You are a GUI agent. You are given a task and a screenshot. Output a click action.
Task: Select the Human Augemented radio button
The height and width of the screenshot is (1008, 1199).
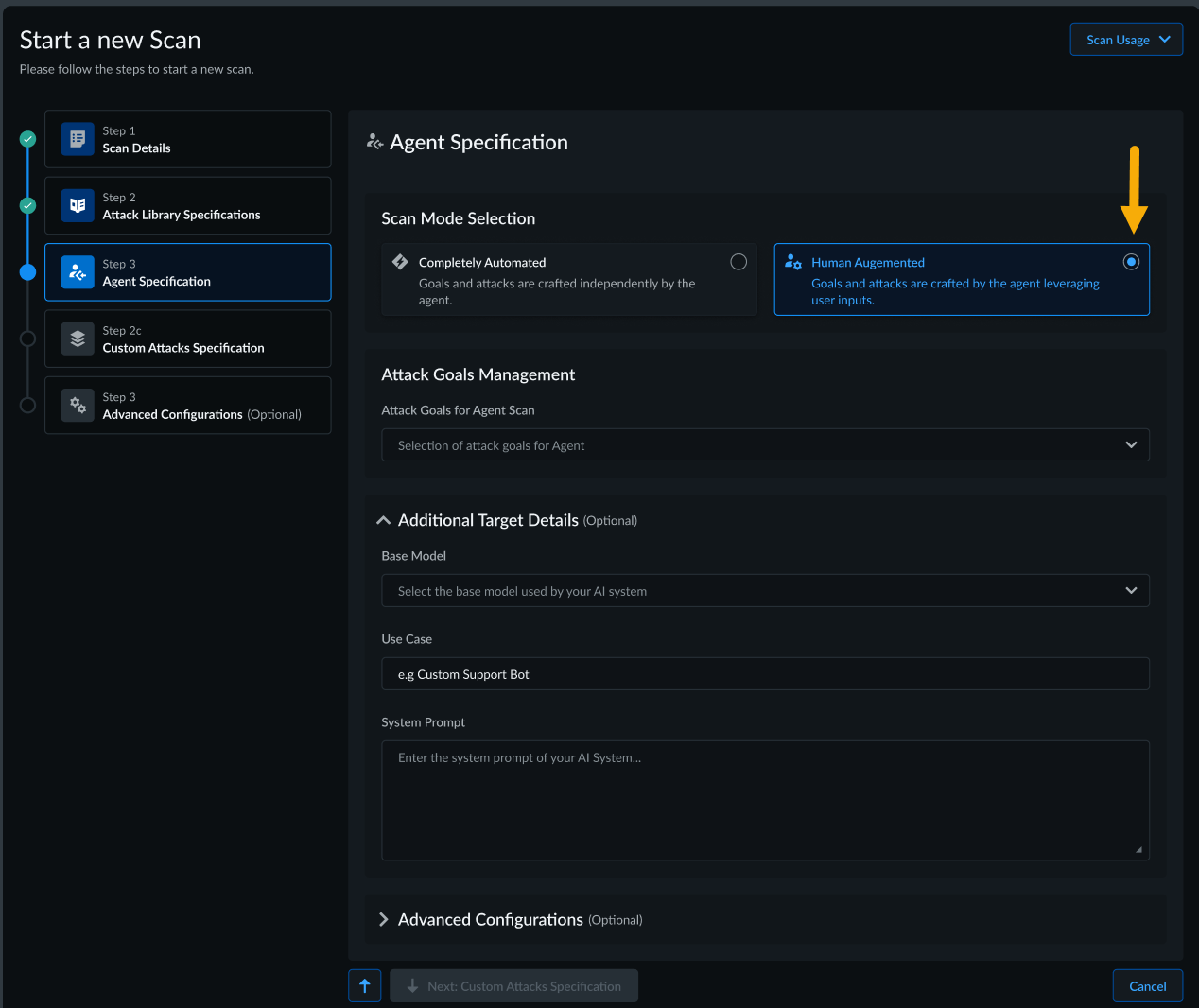click(x=1131, y=262)
